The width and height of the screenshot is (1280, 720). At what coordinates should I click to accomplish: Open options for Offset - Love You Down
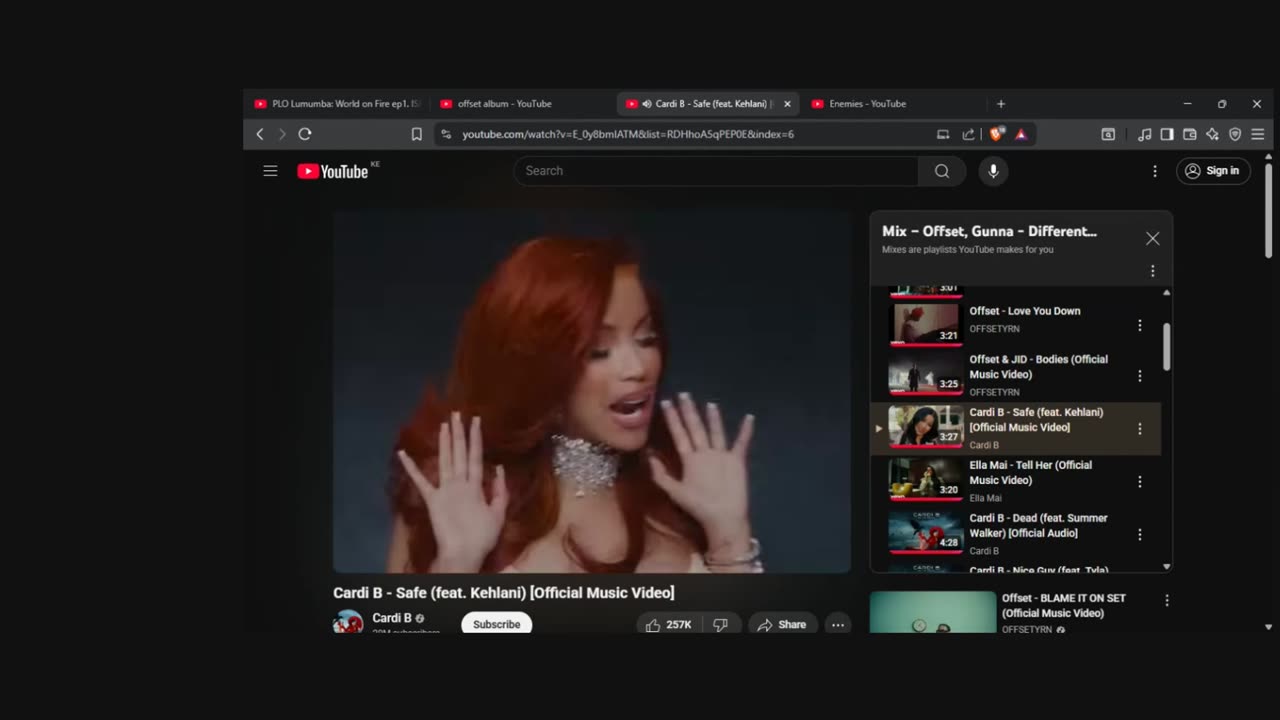pyautogui.click(x=1139, y=325)
